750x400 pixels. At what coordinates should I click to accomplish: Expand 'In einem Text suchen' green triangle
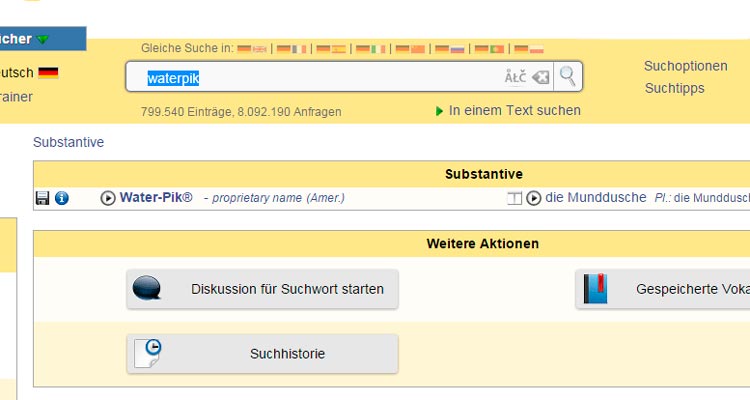pyautogui.click(x=439, y=111)
